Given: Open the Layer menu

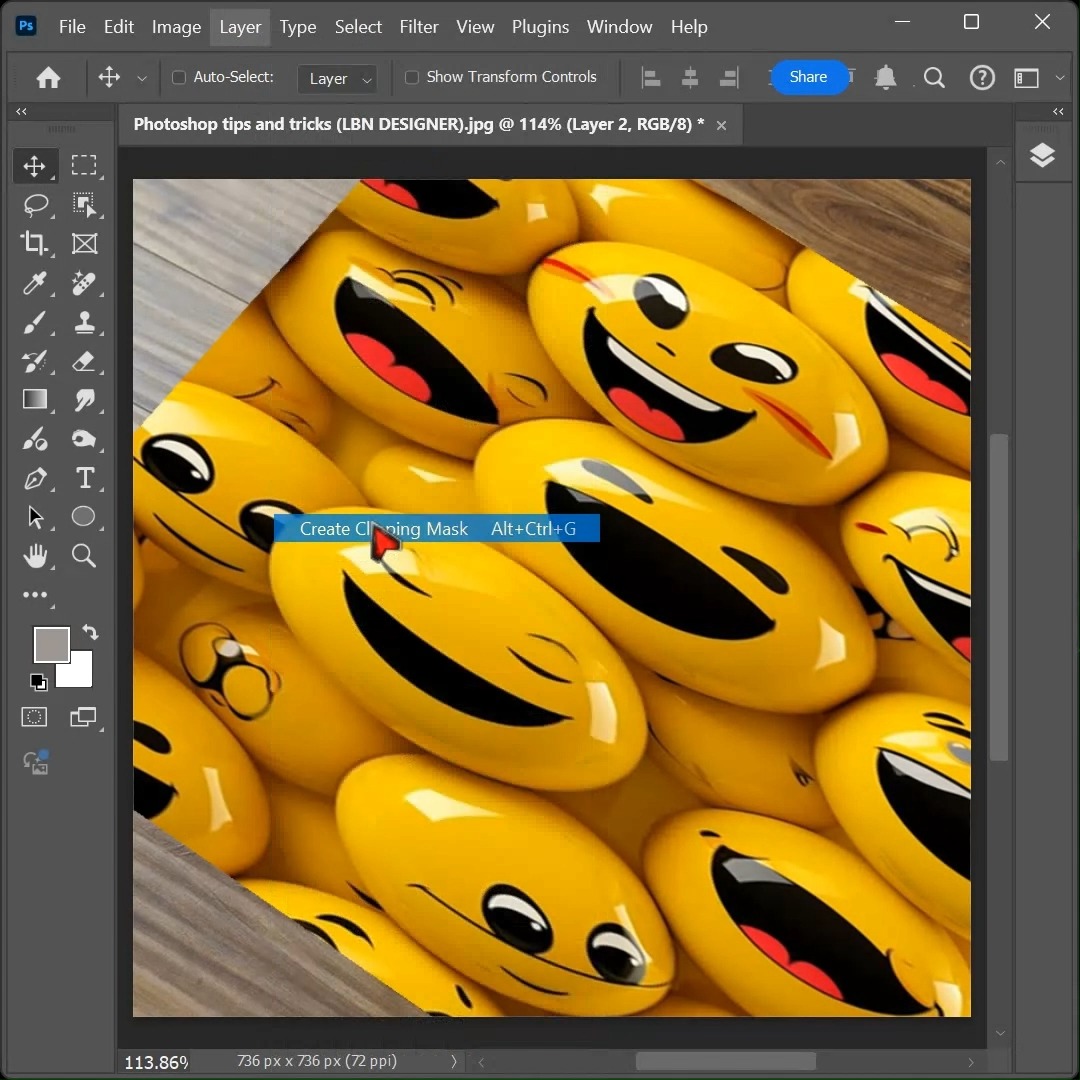Looking at the screenshot, I should (240, 27).
